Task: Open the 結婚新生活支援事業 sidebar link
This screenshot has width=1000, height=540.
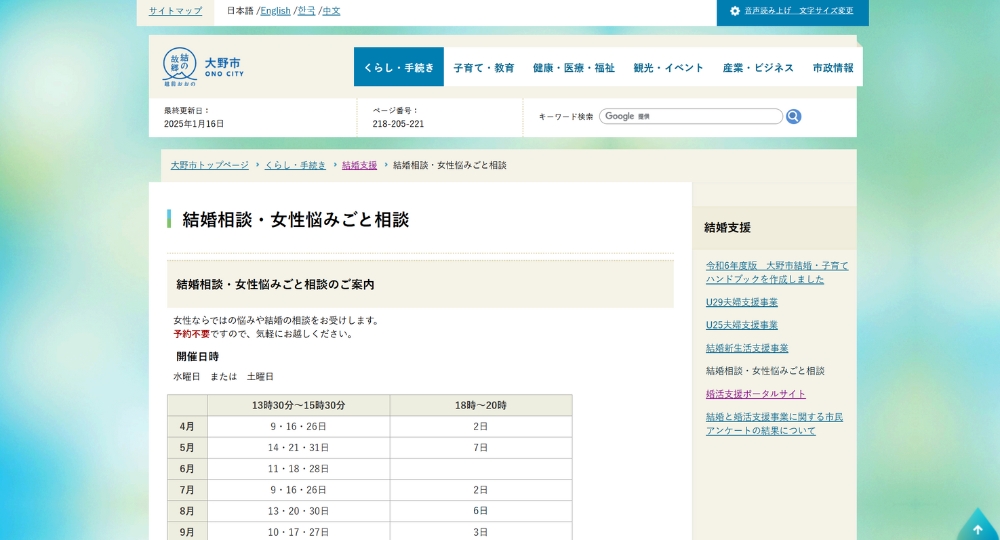Action: tap(746, 348)
